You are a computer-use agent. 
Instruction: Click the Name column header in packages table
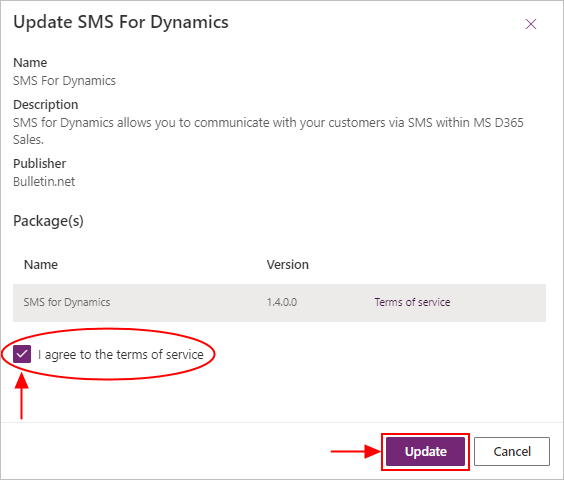click(x=41, y=264)
